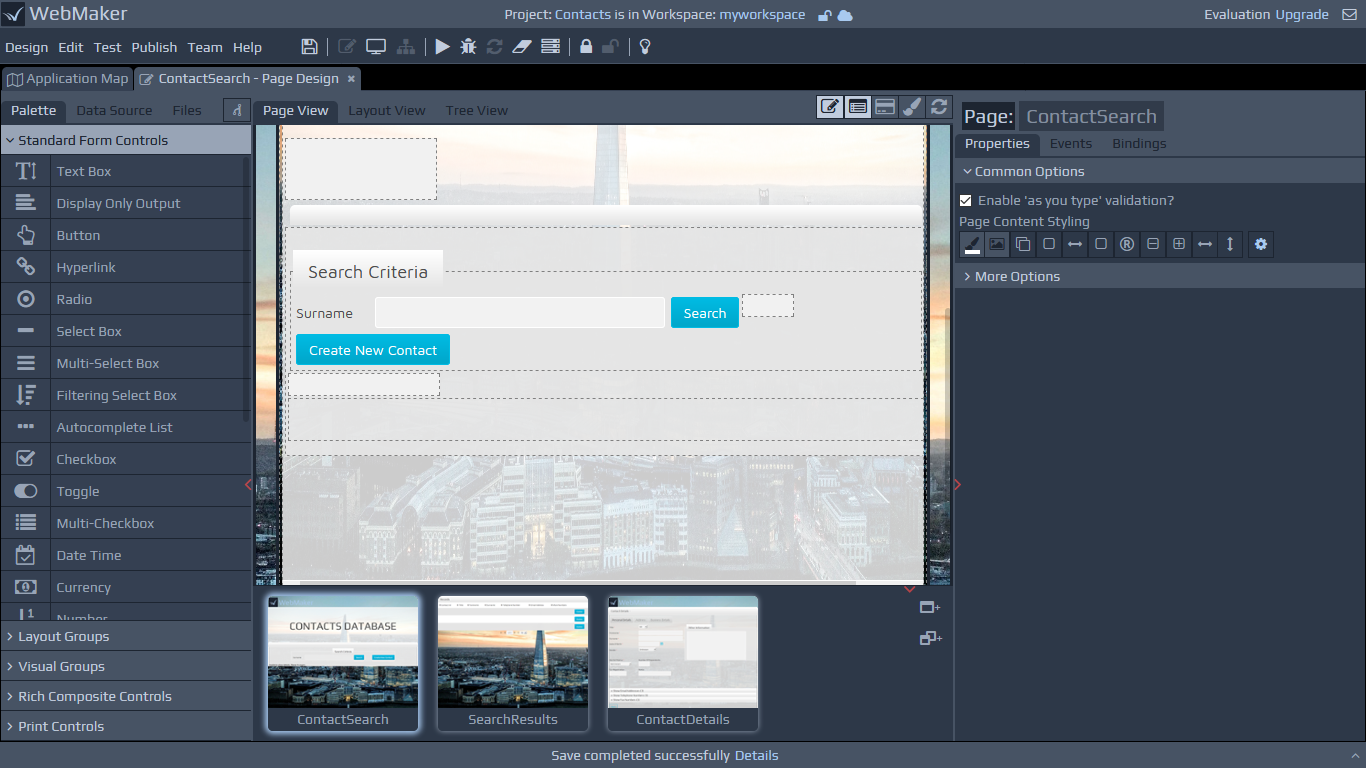Screen dimensions: 1366x768
Task: Click the Upgrade link
Action: (x=1302, y=14)
